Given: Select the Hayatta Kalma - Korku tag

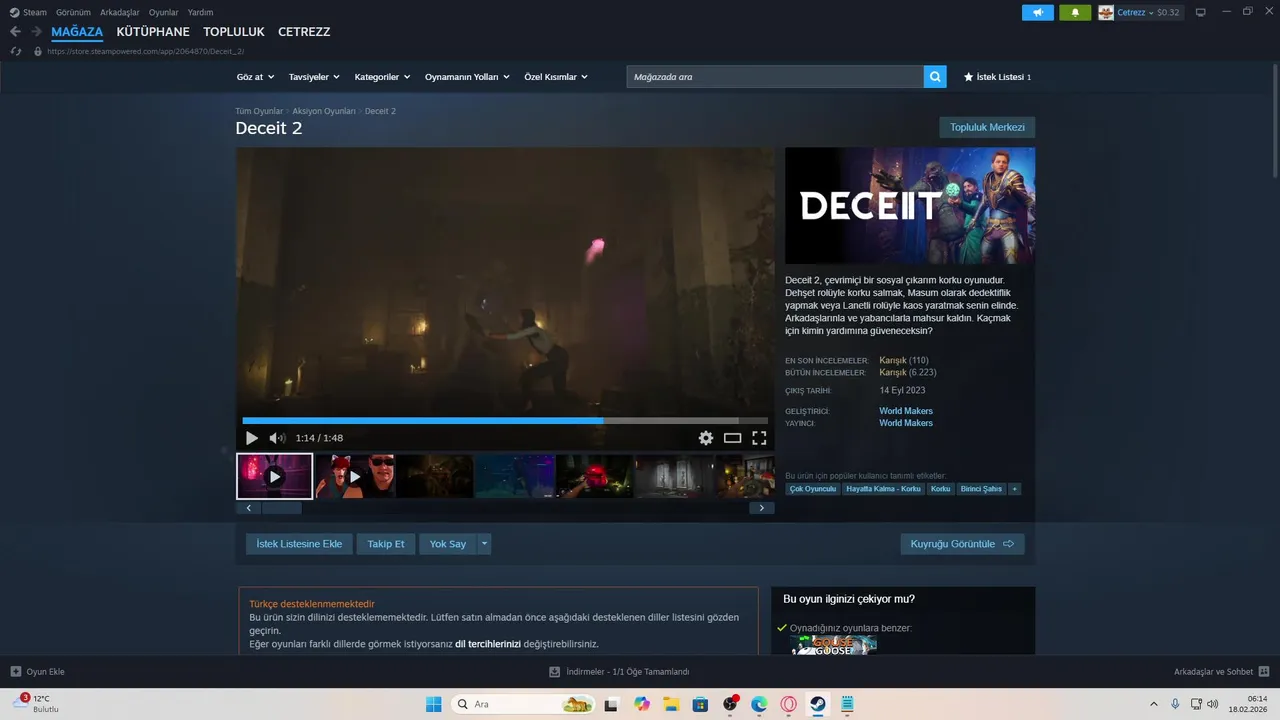Looking at the screenshot, I should (x=883, y=489).
